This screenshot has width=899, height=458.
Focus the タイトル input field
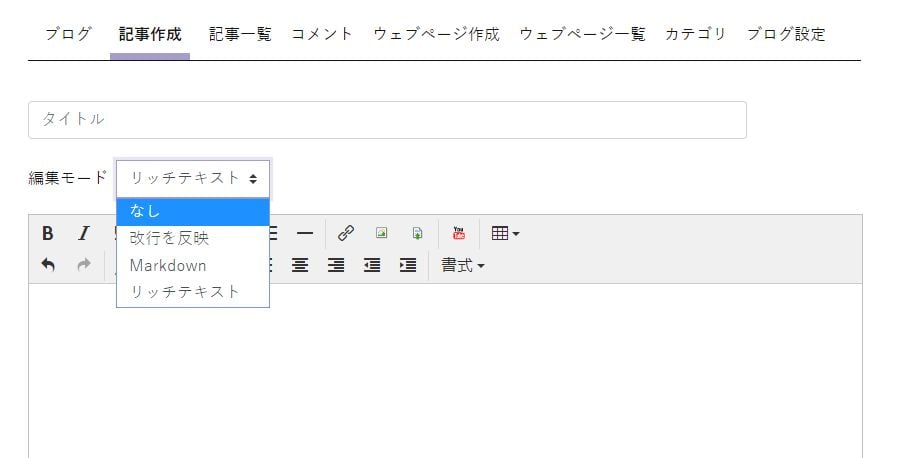[x=387, y=120]
